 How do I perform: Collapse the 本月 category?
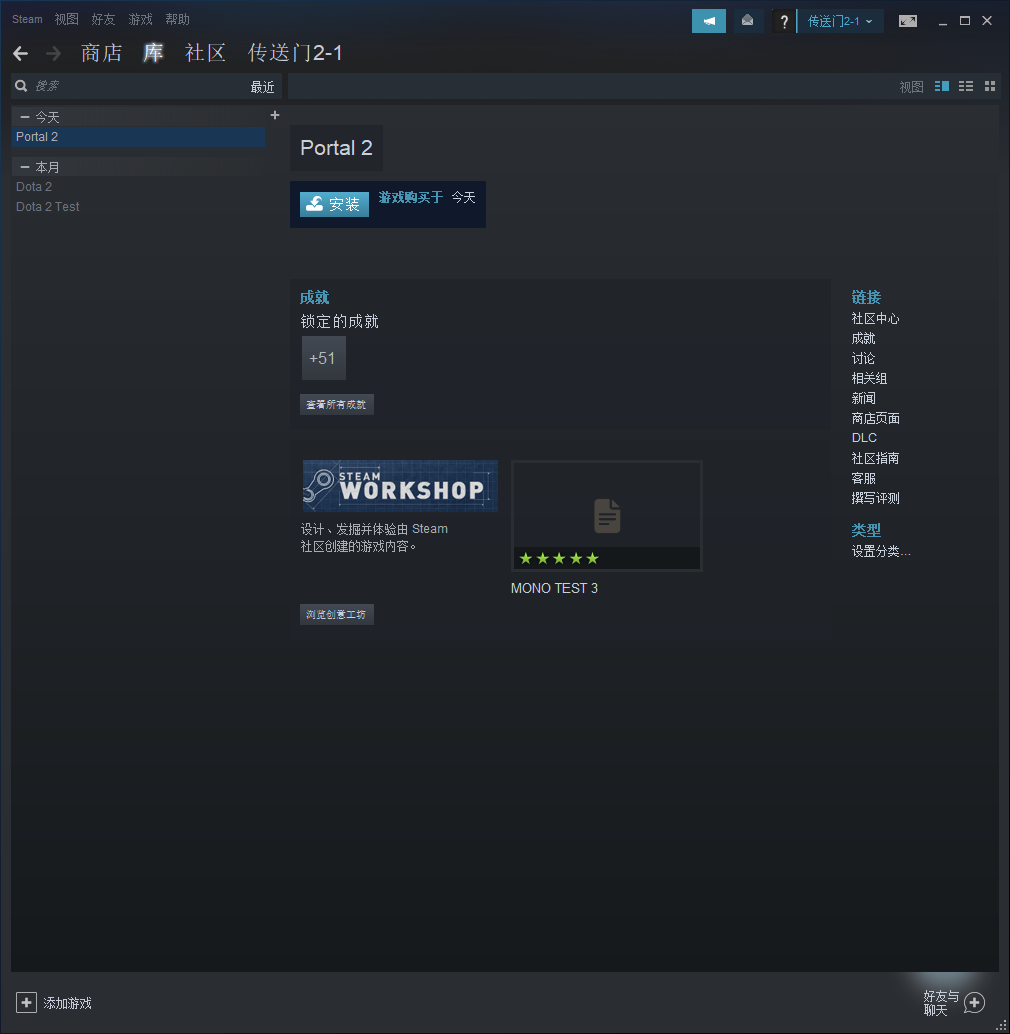[25, 167]
